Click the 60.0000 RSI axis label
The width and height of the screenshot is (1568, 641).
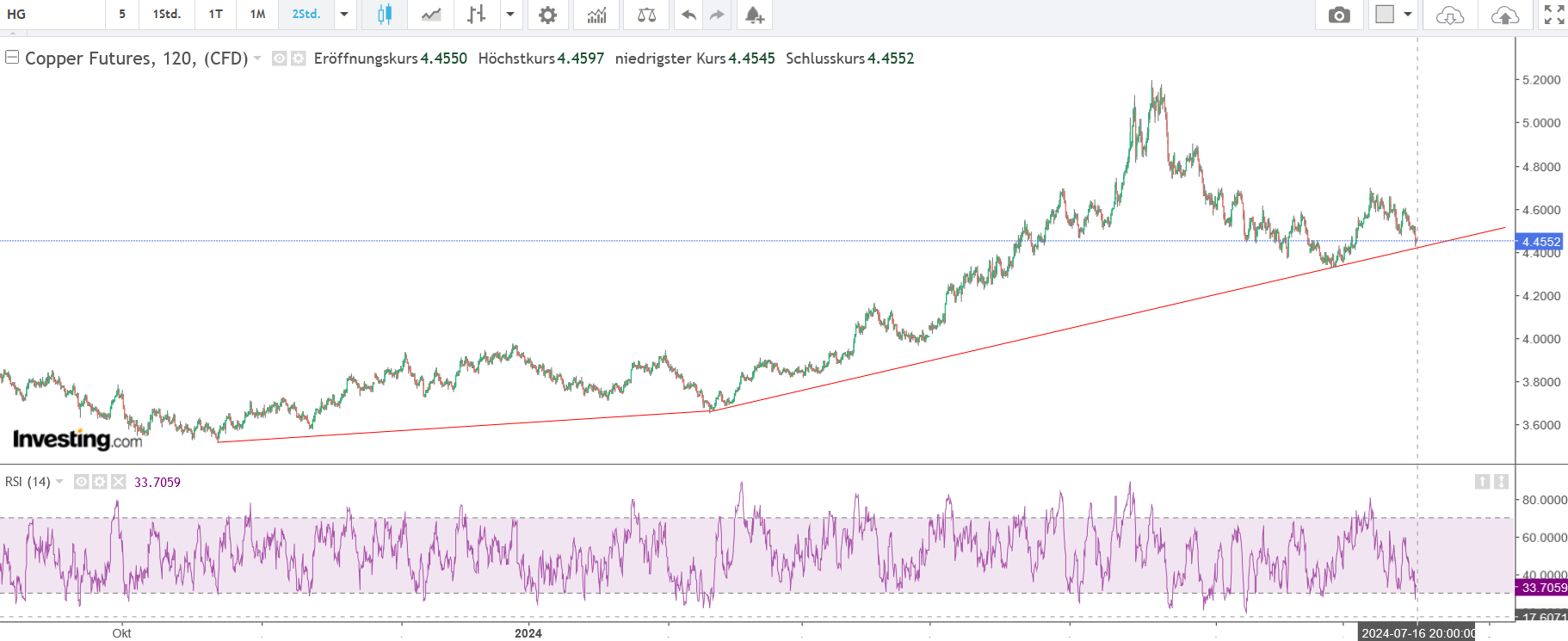(1545, 538)
